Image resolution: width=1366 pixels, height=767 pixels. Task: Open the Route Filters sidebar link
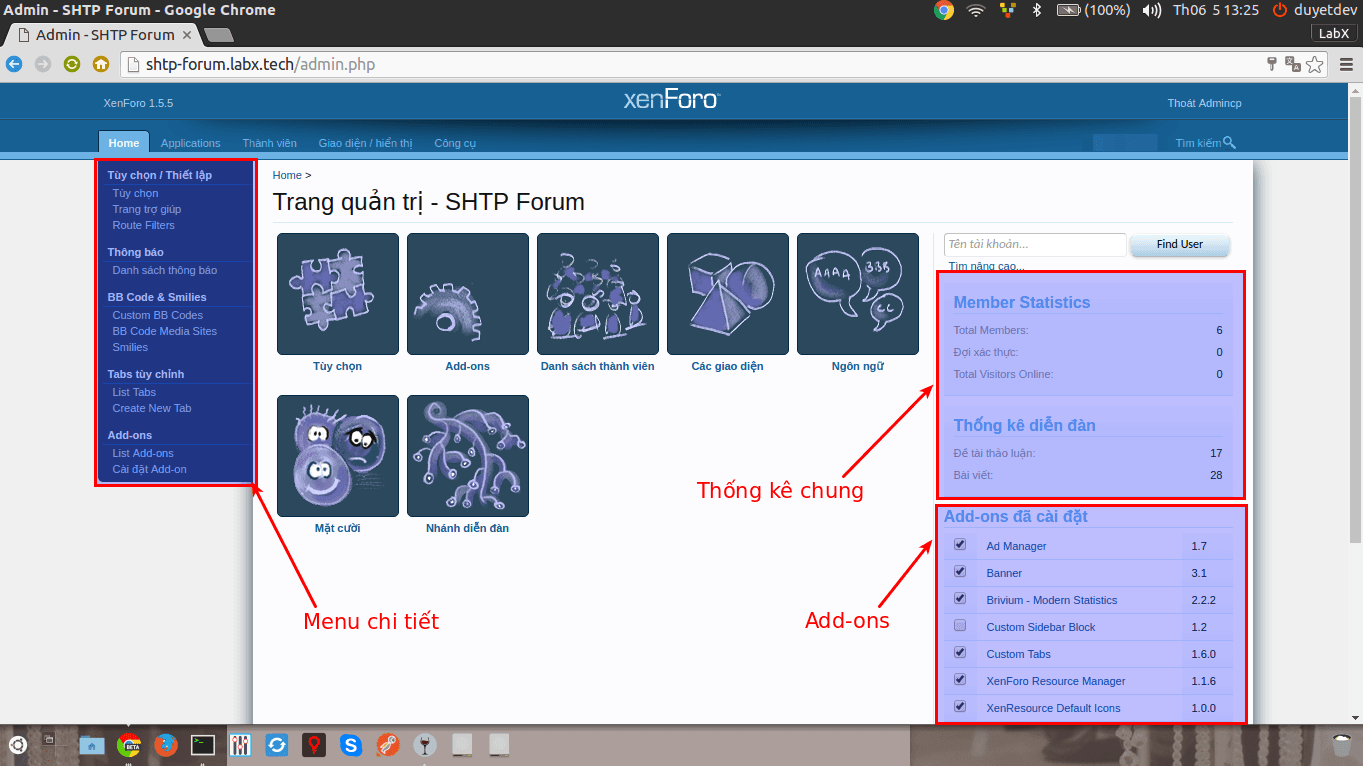143,225
